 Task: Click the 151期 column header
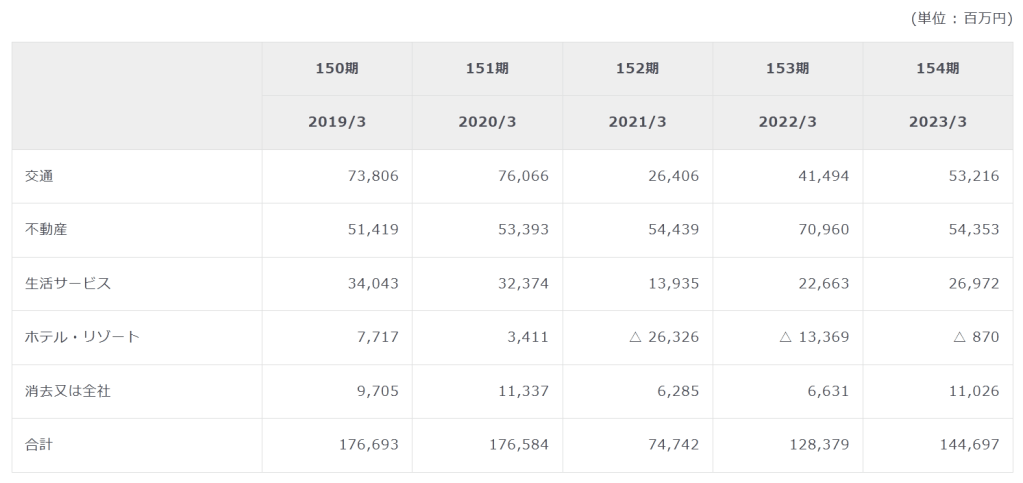coord(487,69)
